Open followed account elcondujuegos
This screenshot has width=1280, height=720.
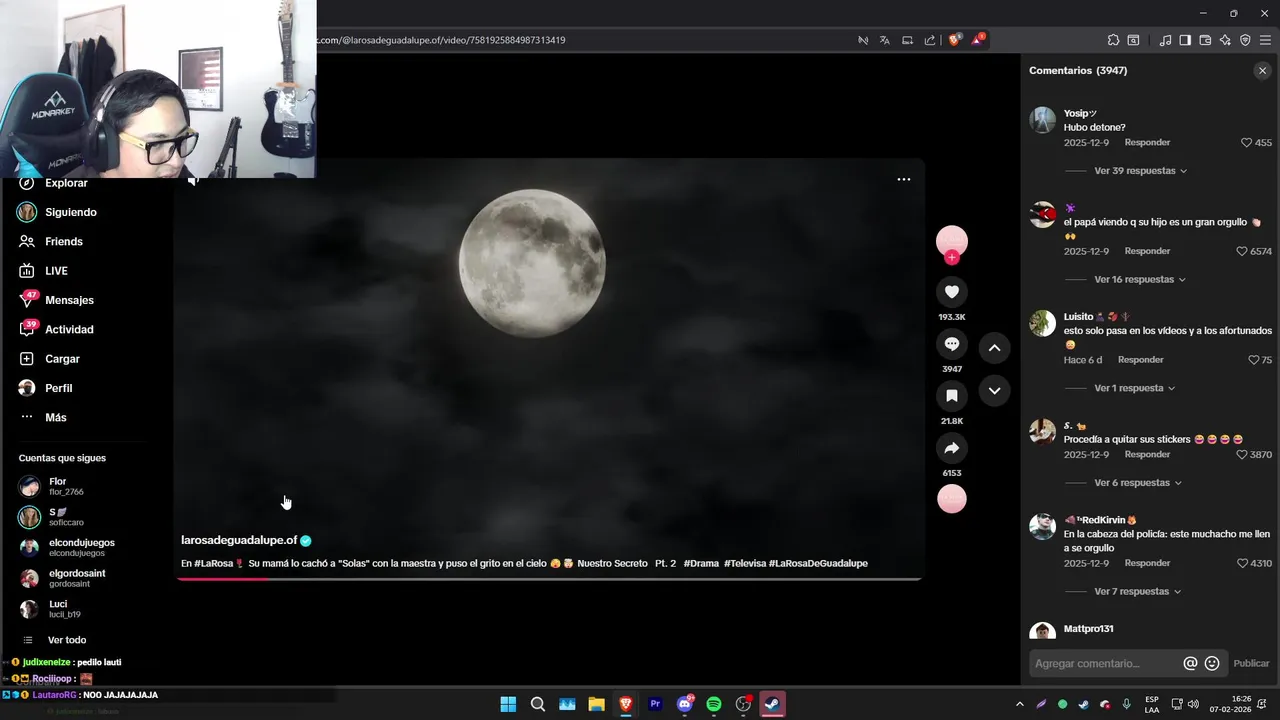67,547
